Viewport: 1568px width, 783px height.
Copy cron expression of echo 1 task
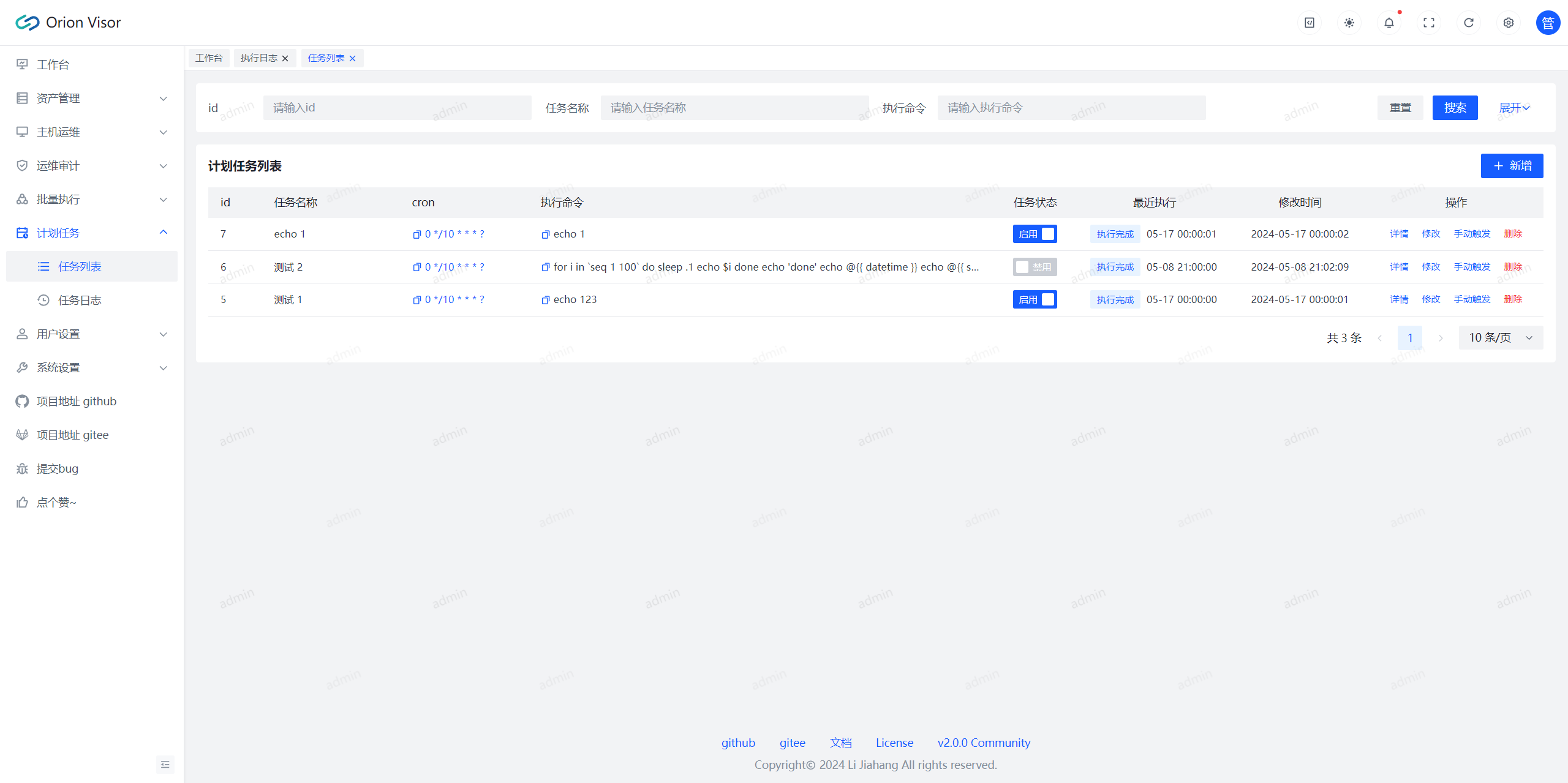(x=417, y=234)
